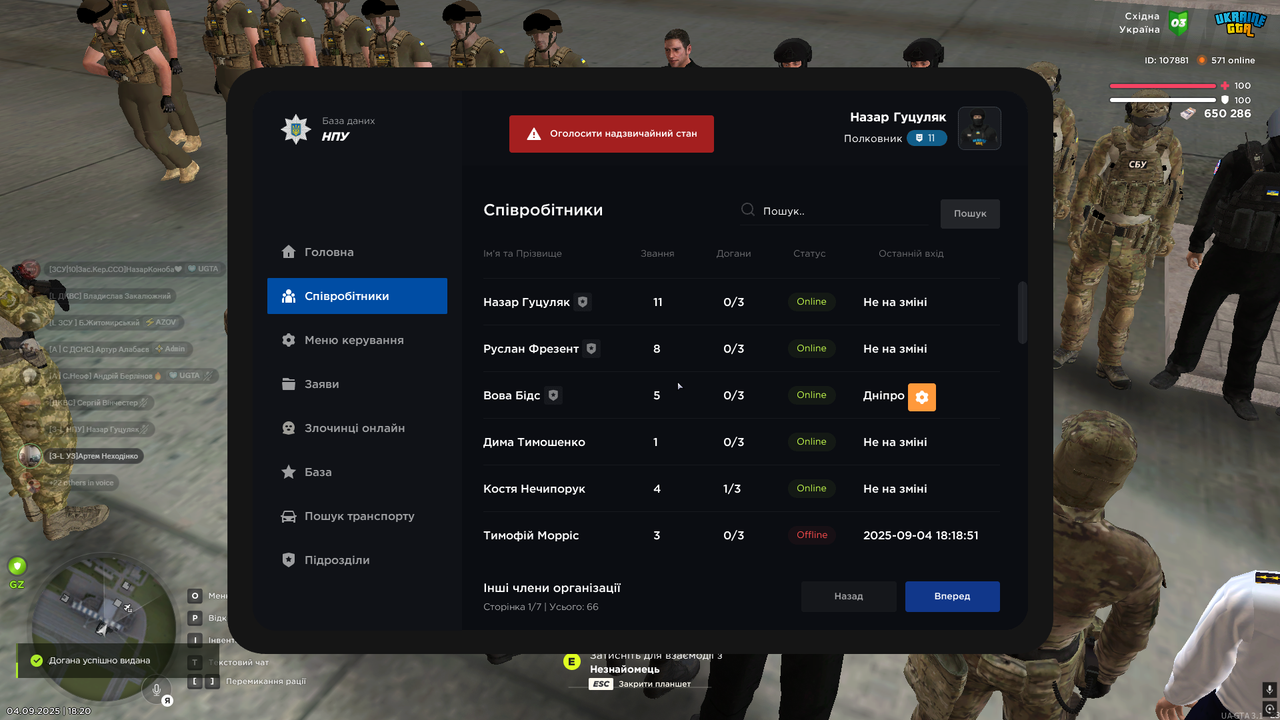Viewport: 1280px width, 720px height.
Task: Go to next page with Вперед
Action: pos(952,596)
